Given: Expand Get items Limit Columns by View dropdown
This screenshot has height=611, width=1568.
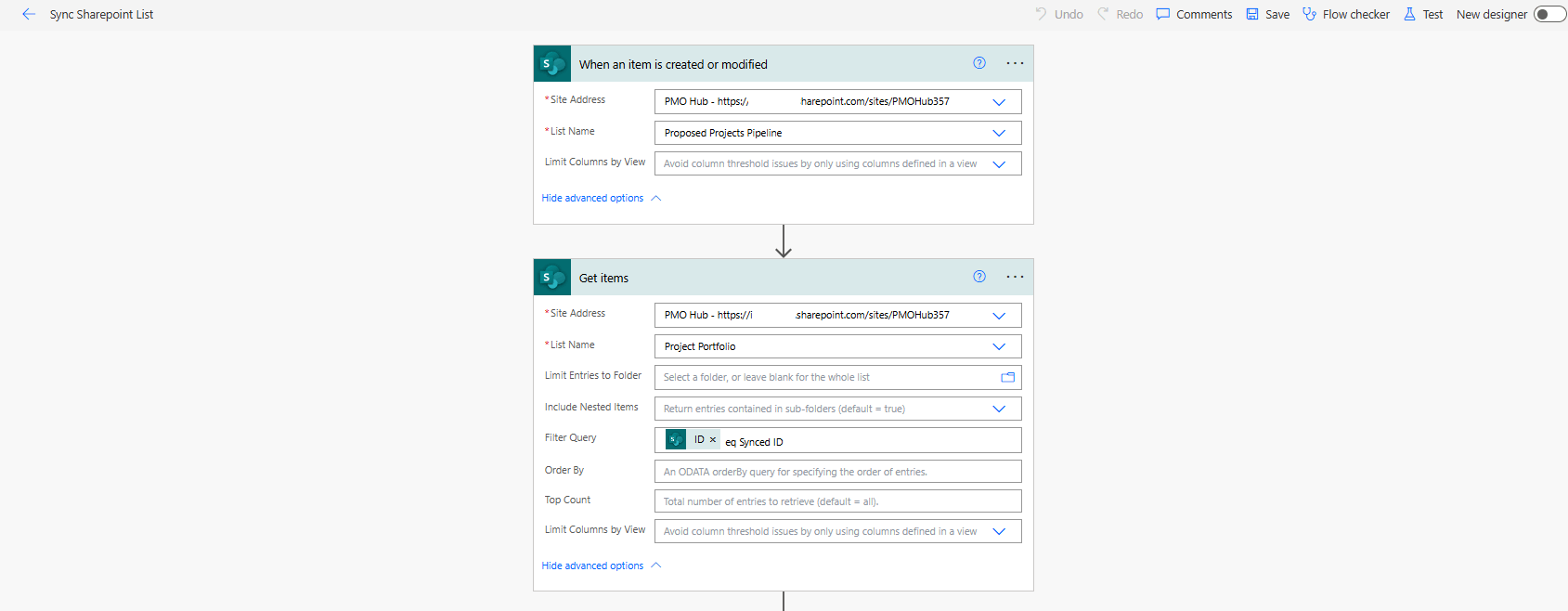Looking at the screenshot, I should click(x=999, y=532).
